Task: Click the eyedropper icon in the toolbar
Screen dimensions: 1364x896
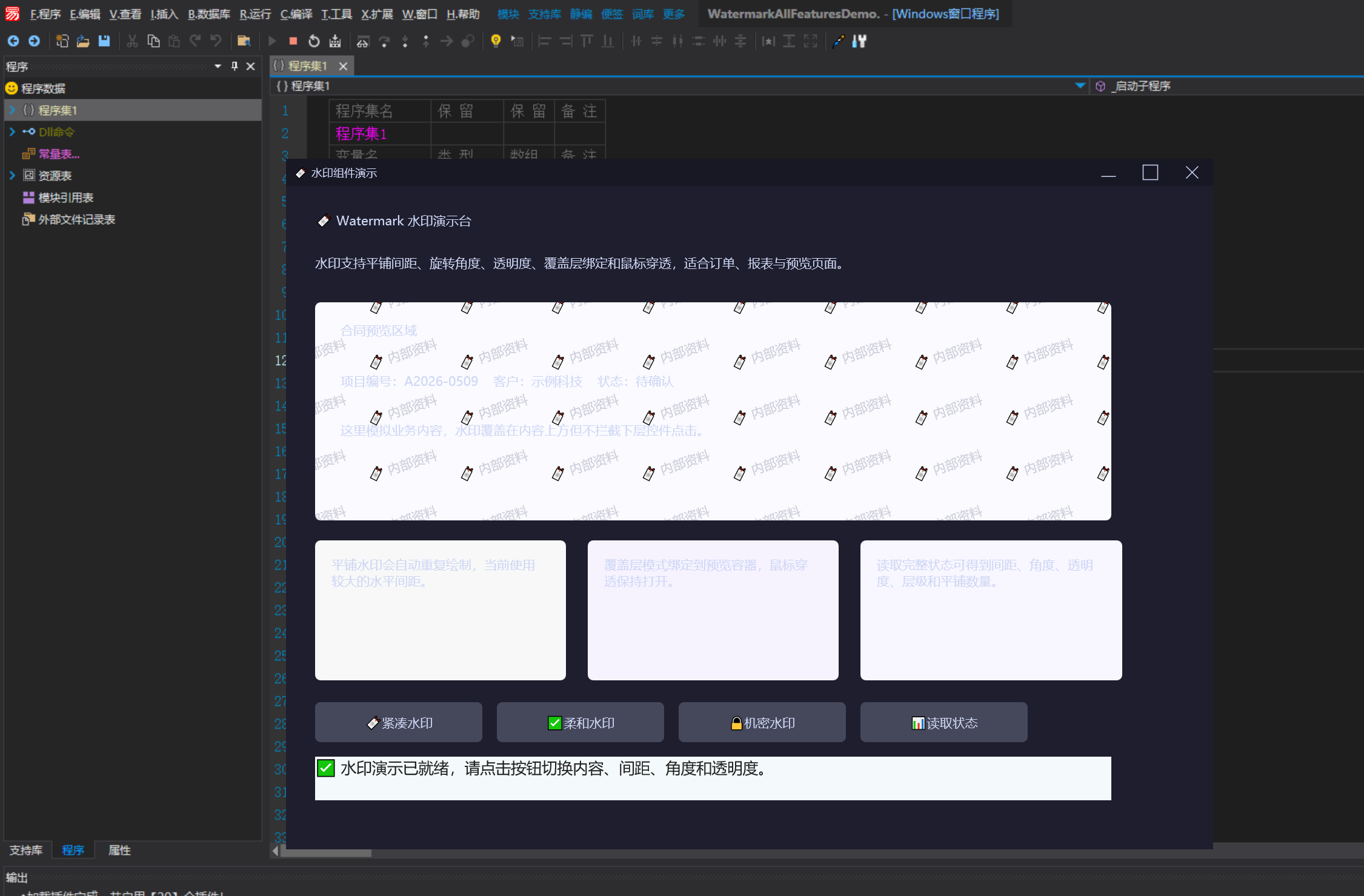Action: (839, 41)
